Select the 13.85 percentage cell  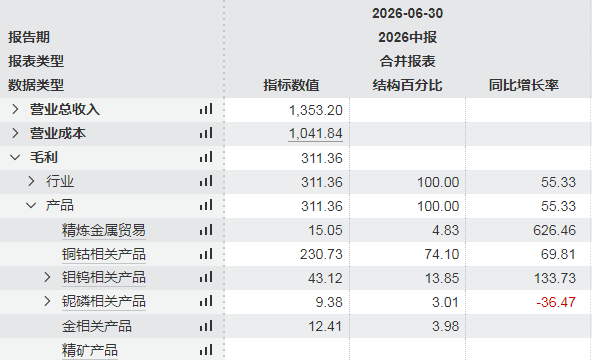point(442,278)
